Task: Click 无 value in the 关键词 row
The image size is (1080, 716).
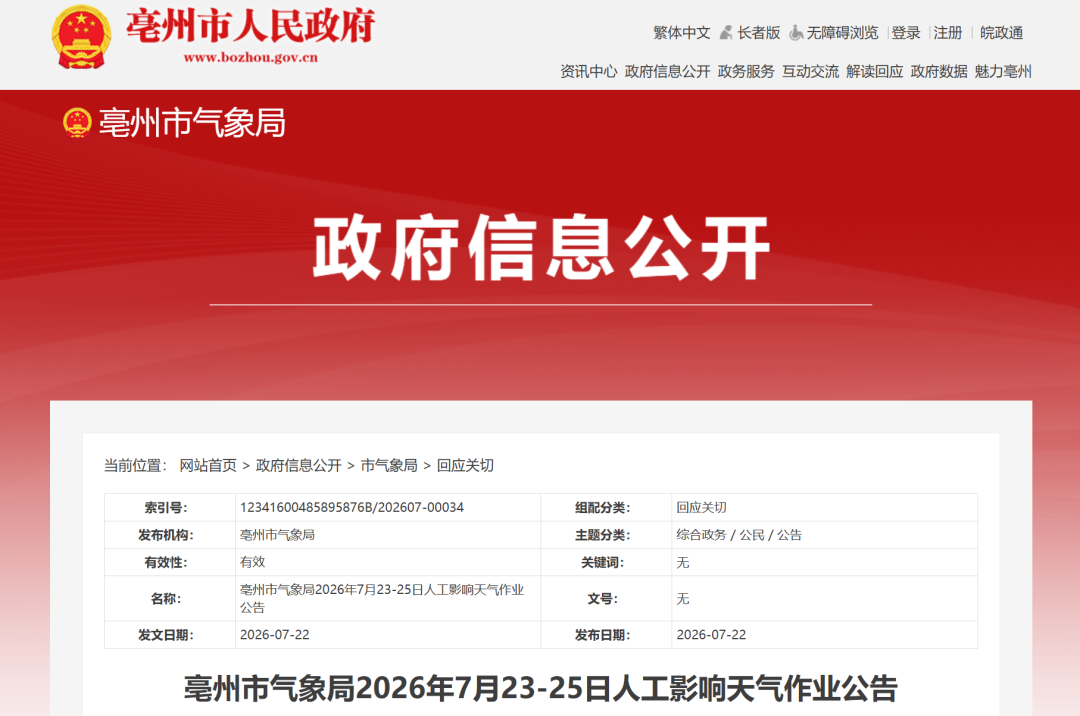Action: [683, 562]
